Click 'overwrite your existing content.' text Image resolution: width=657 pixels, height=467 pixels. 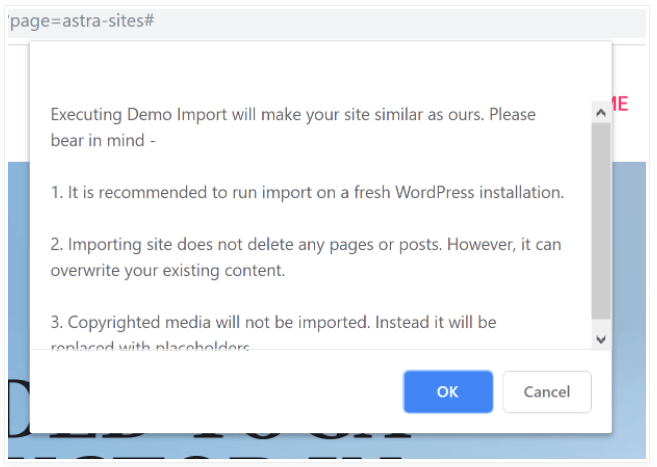point(168,271)
